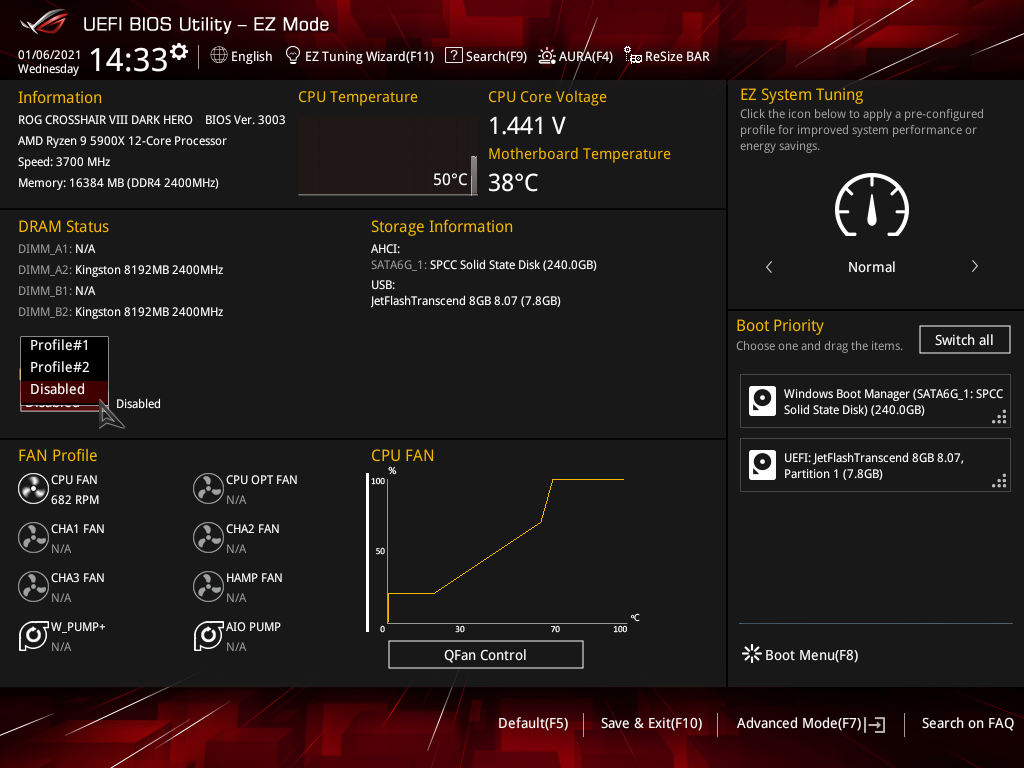Toggle the ReSize BAR option
Image resolution: width=1024 pixels, height=768 pixels.
667,56
